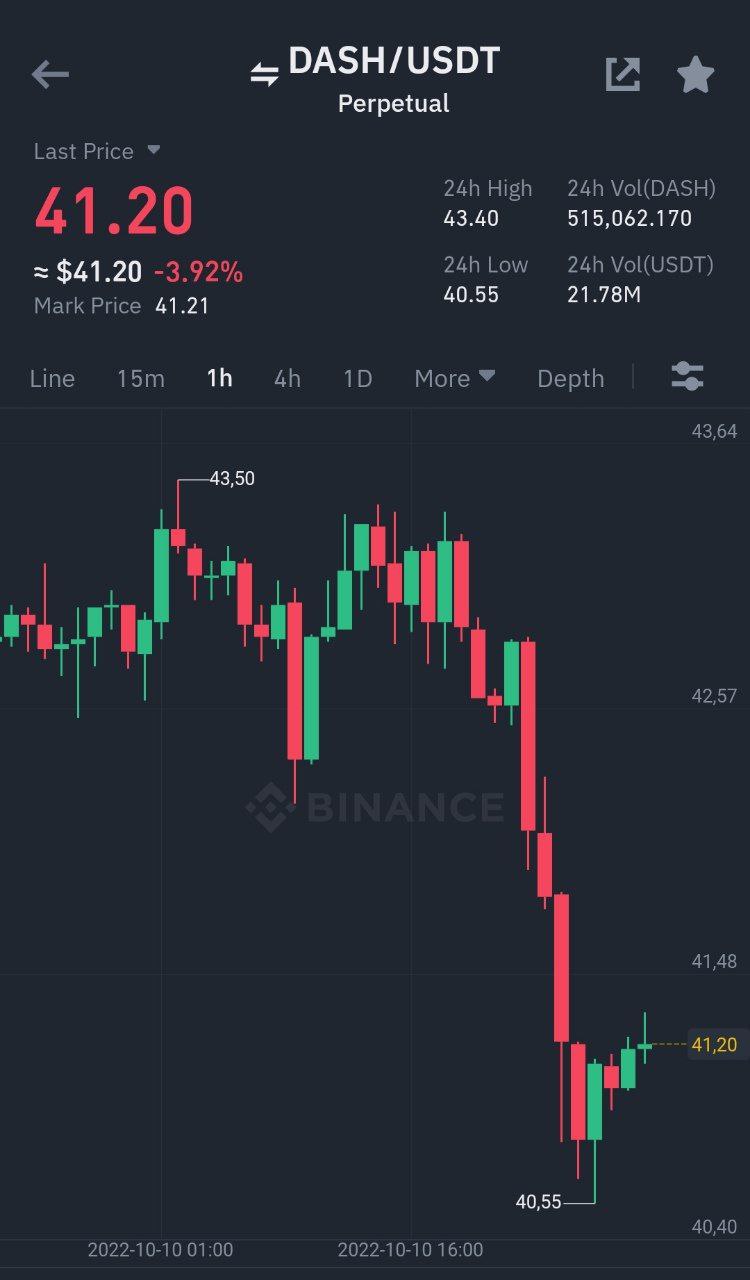The image size is (750, 1280).
Task: Switch to the 4h timeframe
Action: coord(287,378)
